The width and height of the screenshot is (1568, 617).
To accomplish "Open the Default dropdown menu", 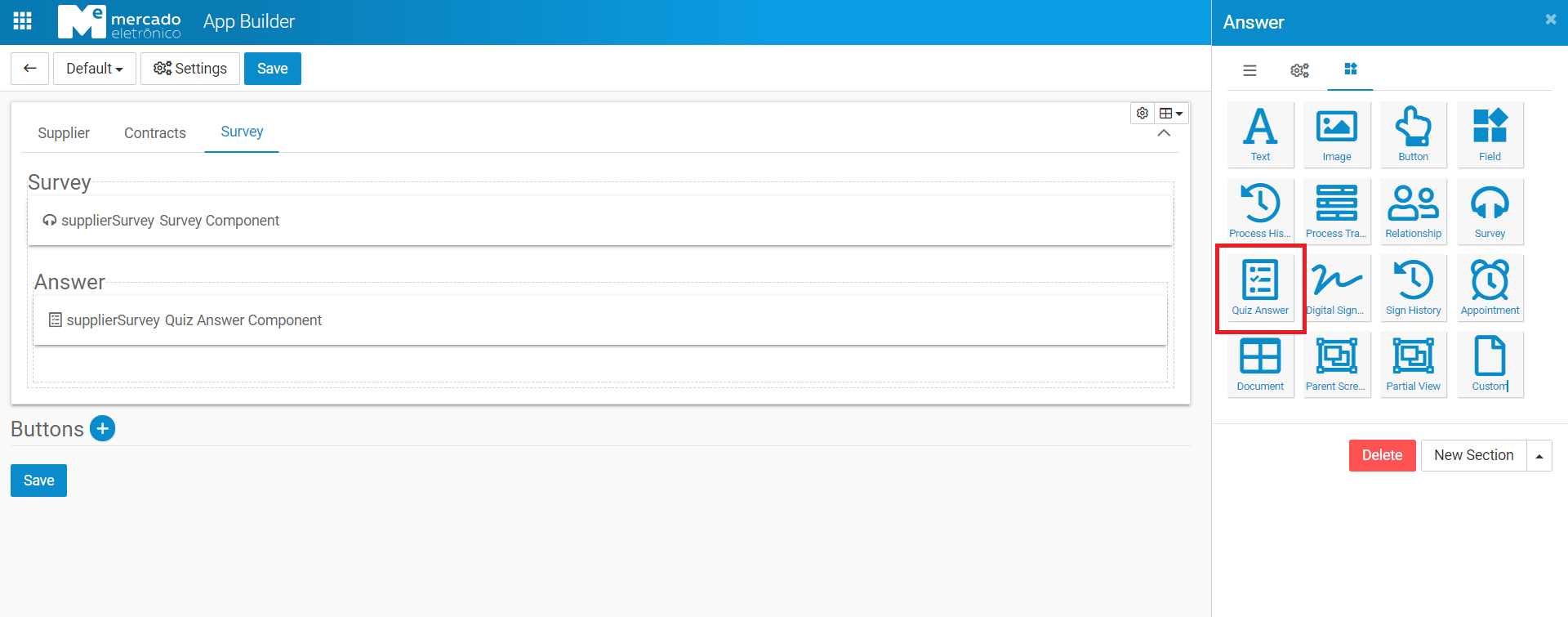I will (x=95, y=69).
